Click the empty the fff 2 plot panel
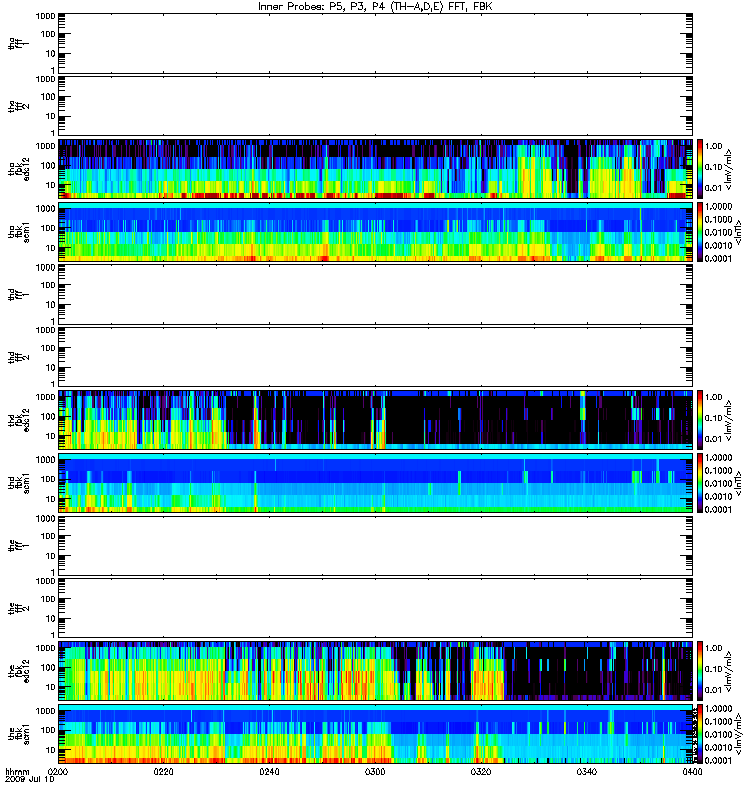 click(376, 608)
